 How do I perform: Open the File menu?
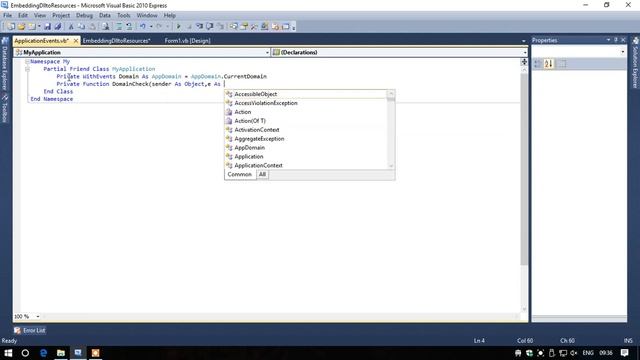click(7, 15)
